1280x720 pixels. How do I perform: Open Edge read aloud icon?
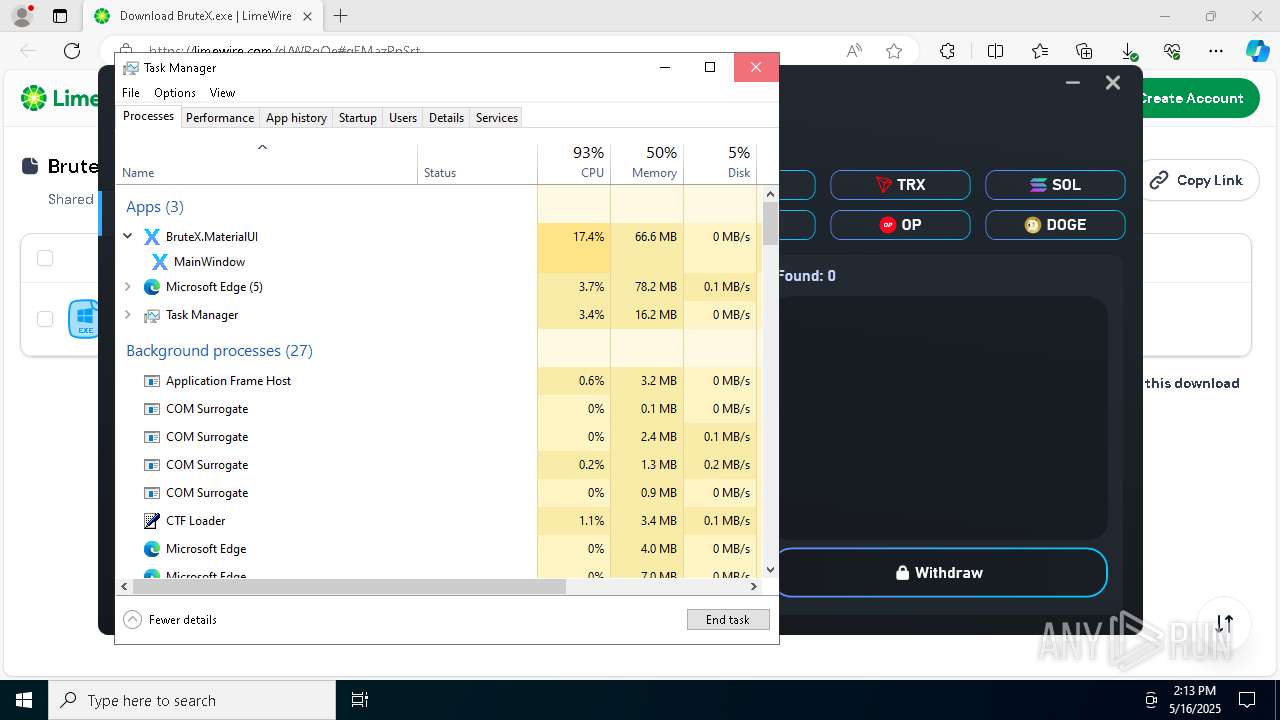point(854,51)
